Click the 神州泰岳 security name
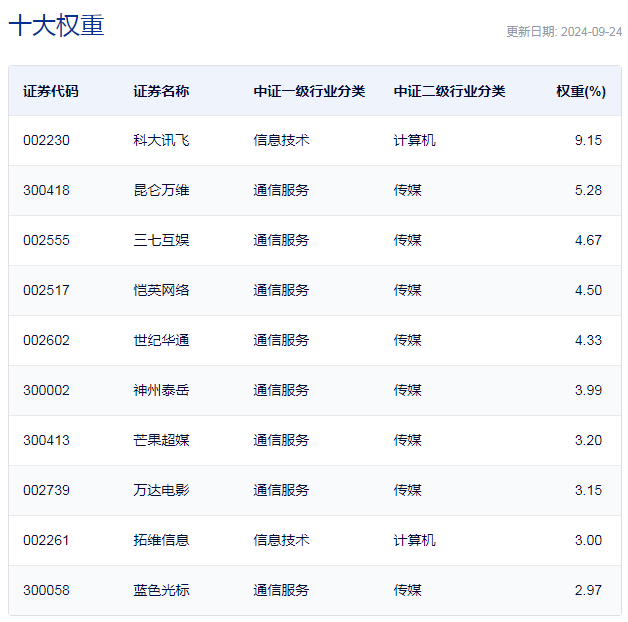 (161, 390)
